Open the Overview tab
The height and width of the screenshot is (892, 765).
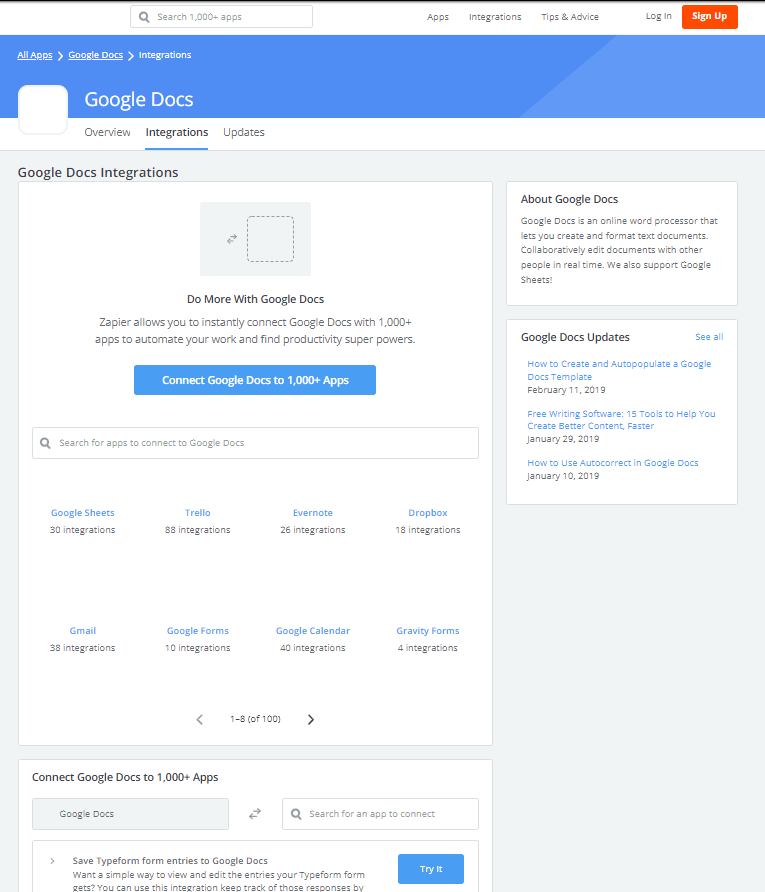(x=107, y=132)
